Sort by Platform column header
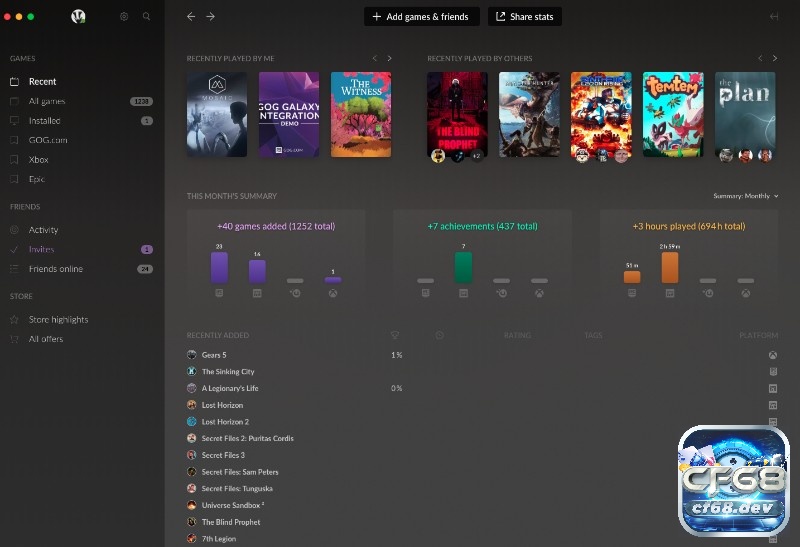 click(x=759, y=335)
